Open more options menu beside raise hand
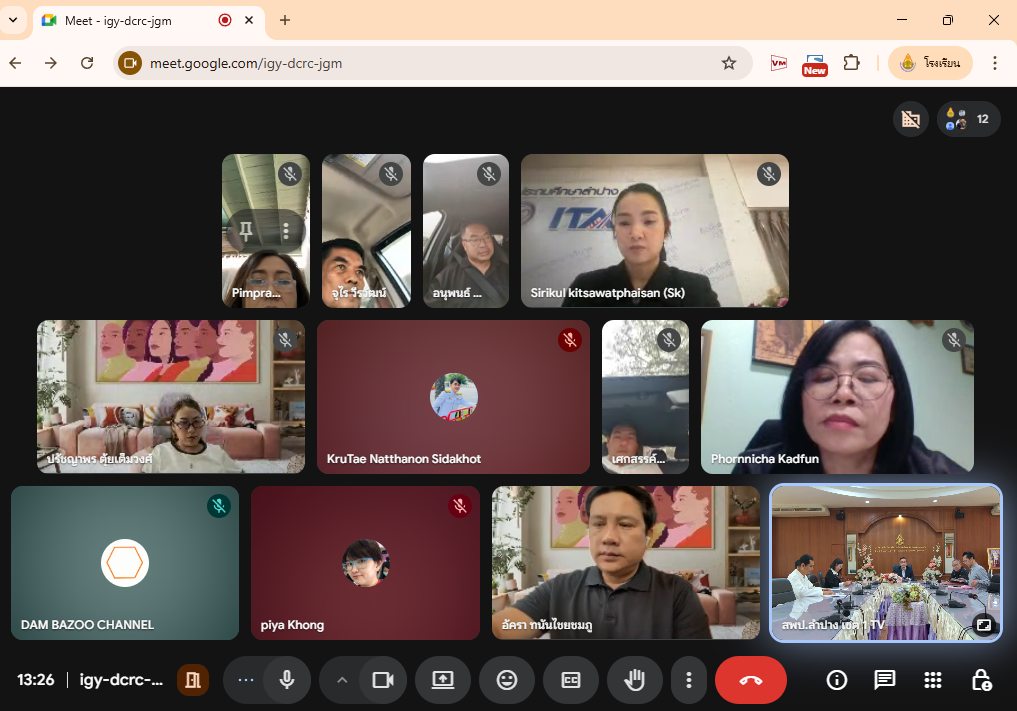 coord(688,680)
